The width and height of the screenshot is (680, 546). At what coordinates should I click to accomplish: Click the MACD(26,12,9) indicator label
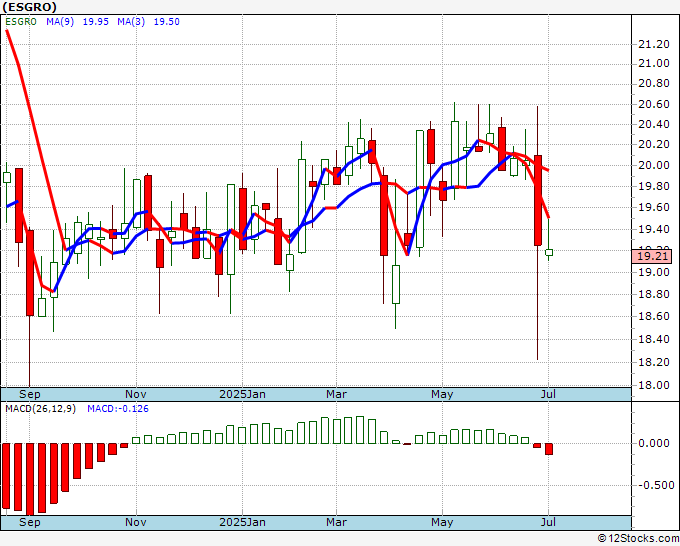point(40,409)
